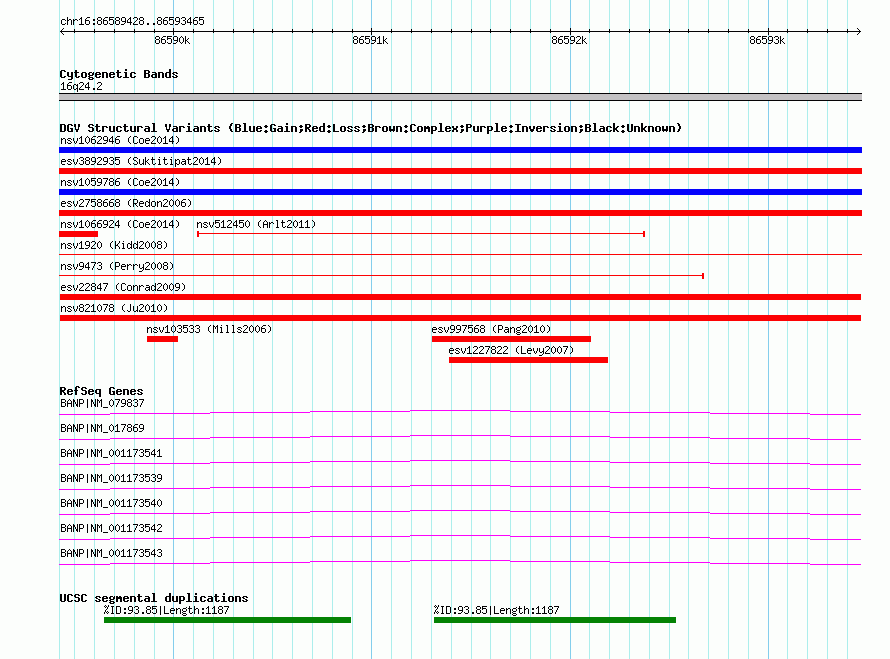Open variant label esv3892935 (Suktitipat2014)
The image size is (890, 659).
[141, 161]
